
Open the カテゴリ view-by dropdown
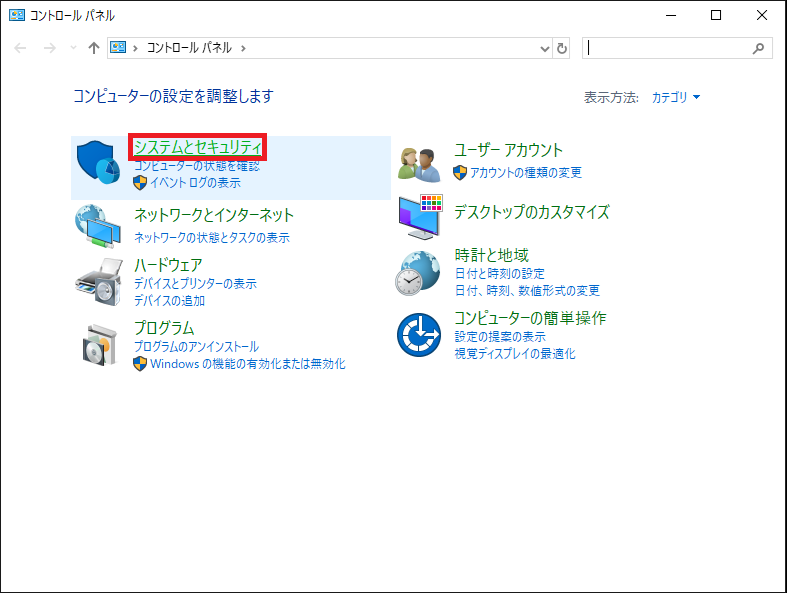coord(676,97)
